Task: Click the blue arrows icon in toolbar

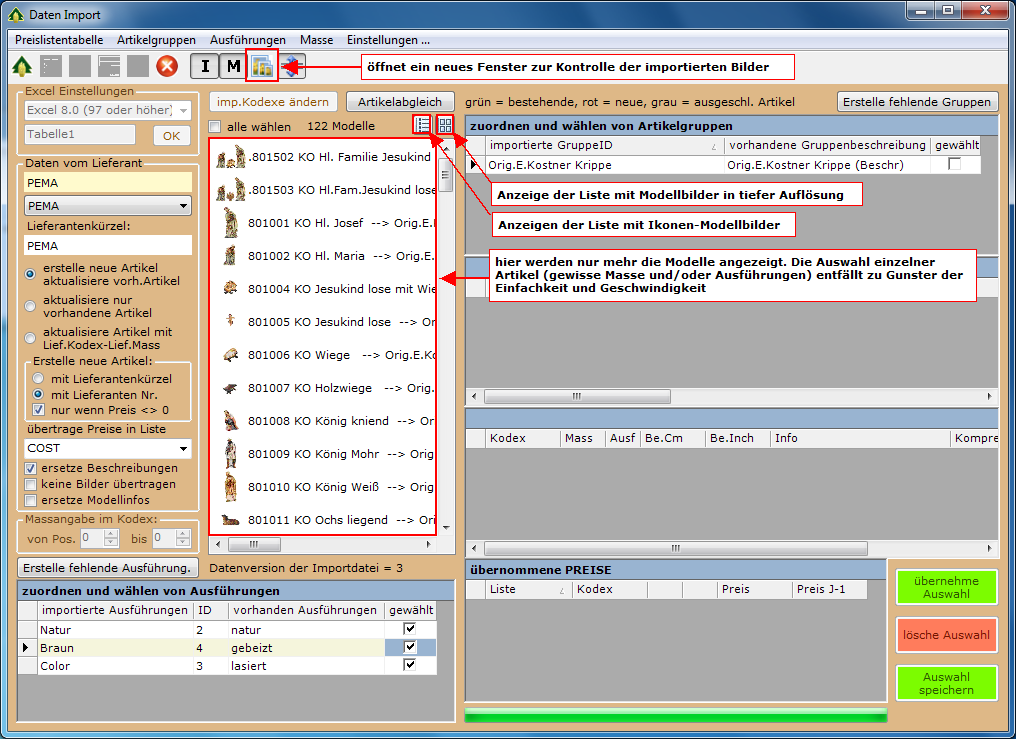Action: (x=292, y=67)
